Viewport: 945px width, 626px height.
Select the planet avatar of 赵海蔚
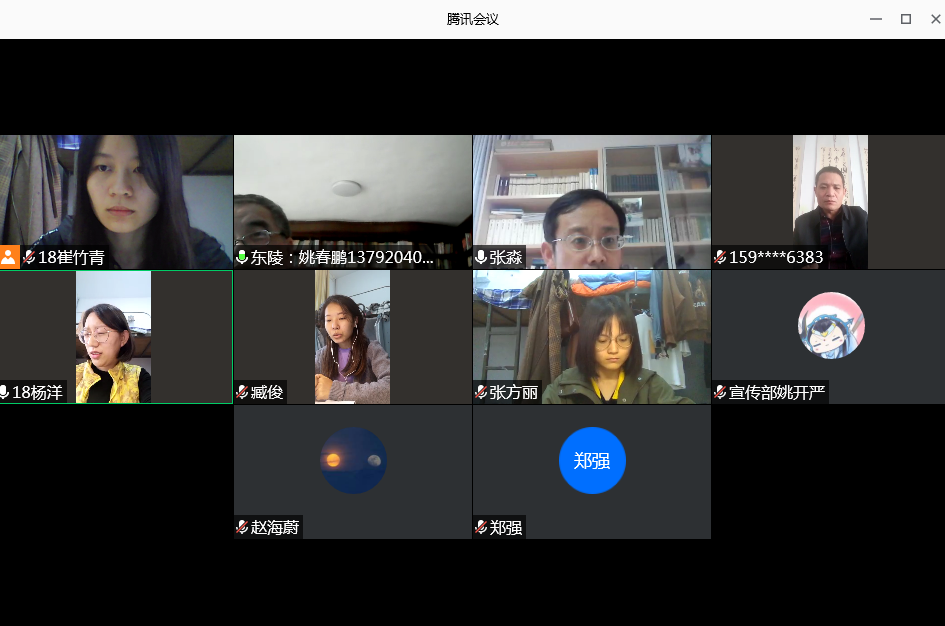coord(353,461)
